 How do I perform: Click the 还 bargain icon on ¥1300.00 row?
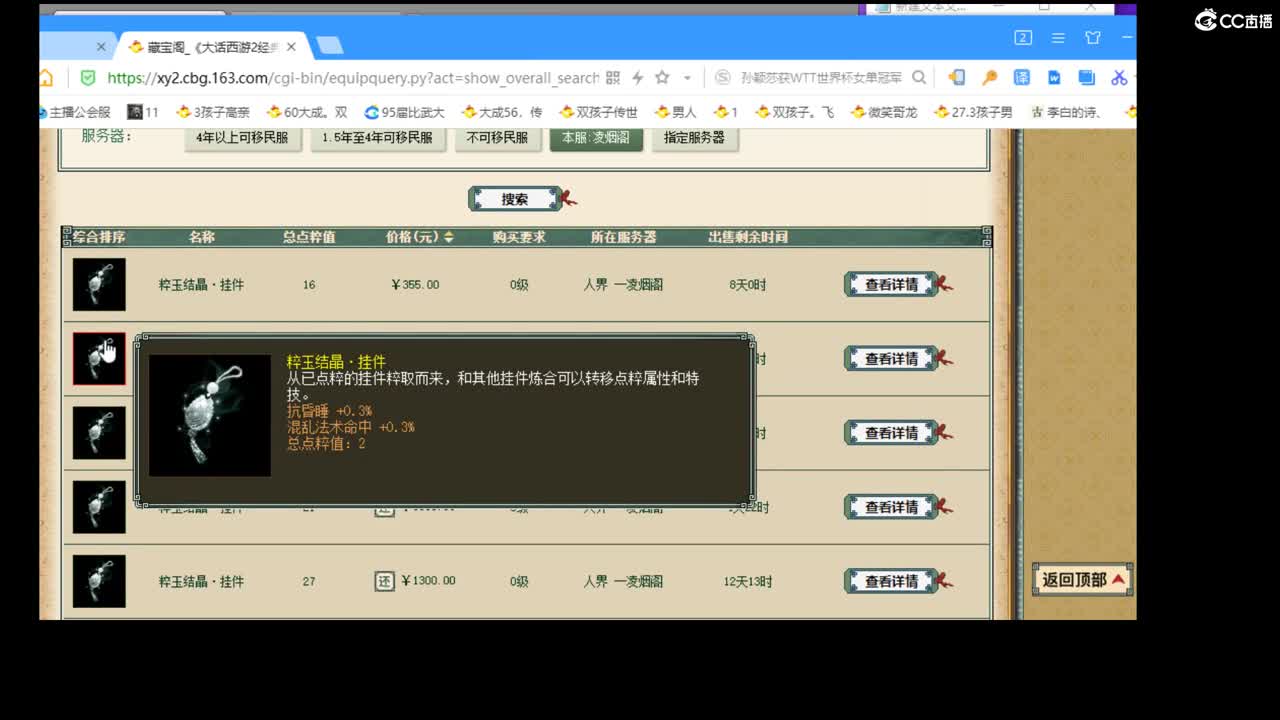pyautogui.click(x=385, y=581)
